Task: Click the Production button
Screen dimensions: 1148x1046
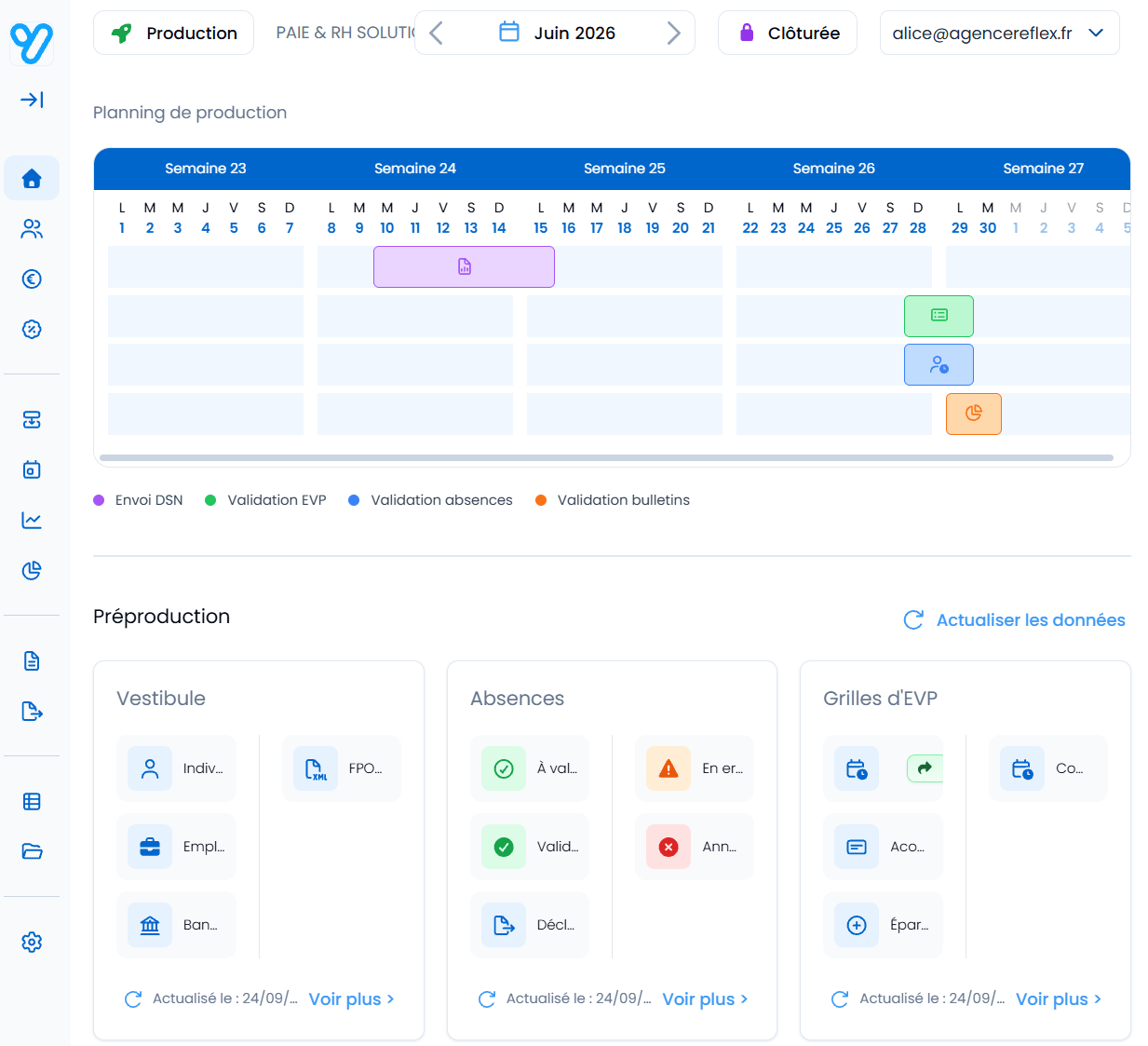Action: tap(173, 34)
